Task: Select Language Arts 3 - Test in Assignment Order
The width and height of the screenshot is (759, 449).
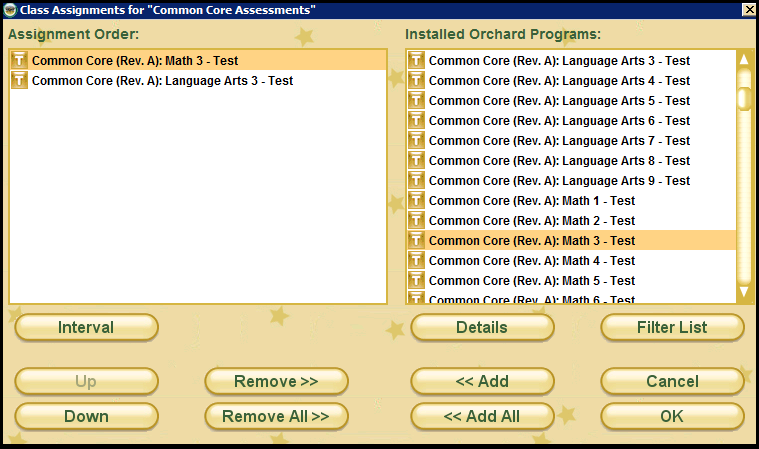Action: (x=198, y=80)
